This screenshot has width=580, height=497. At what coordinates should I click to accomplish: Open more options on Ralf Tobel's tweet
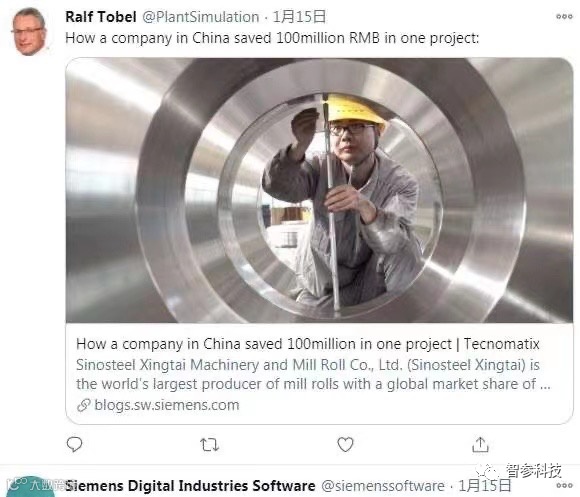point(564,17)
